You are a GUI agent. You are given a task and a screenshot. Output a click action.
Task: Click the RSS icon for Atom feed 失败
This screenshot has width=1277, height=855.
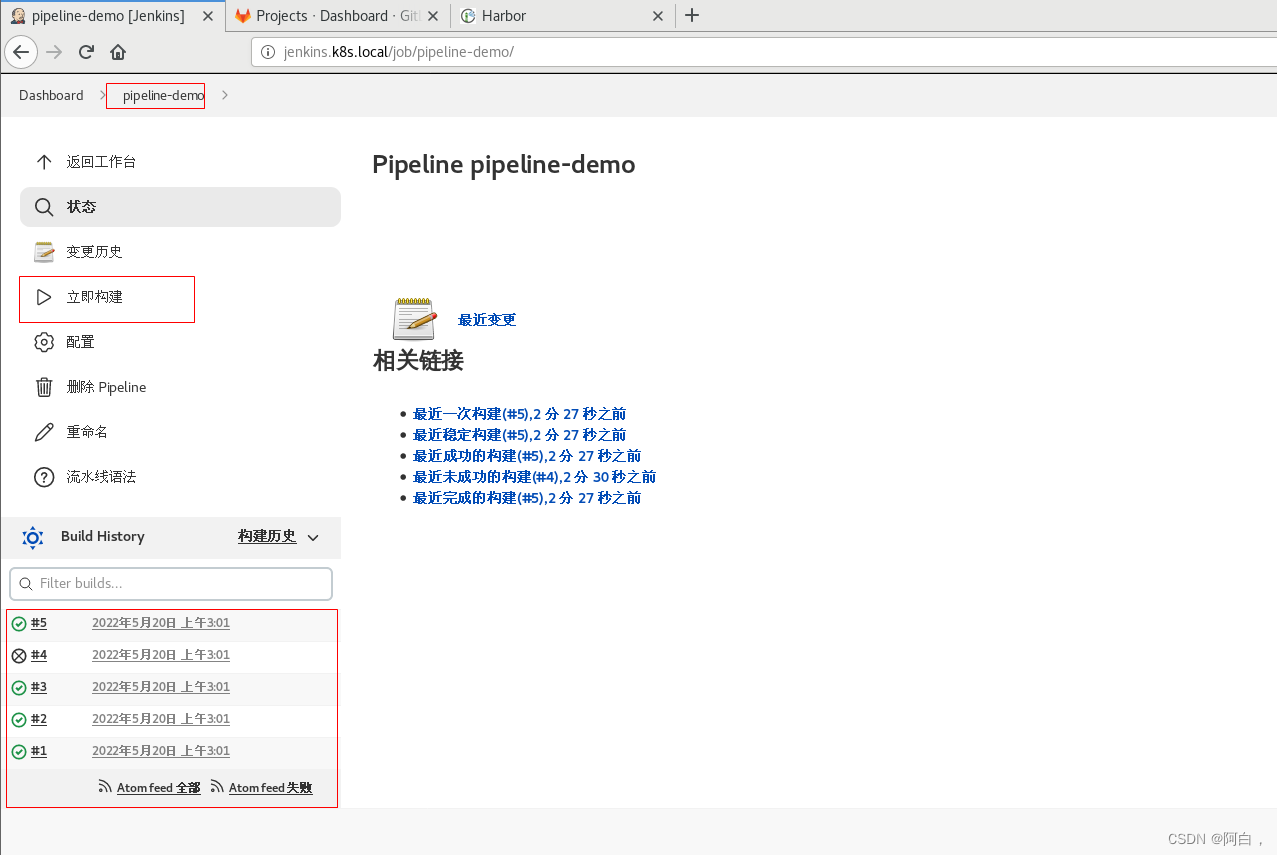point(217,787)
